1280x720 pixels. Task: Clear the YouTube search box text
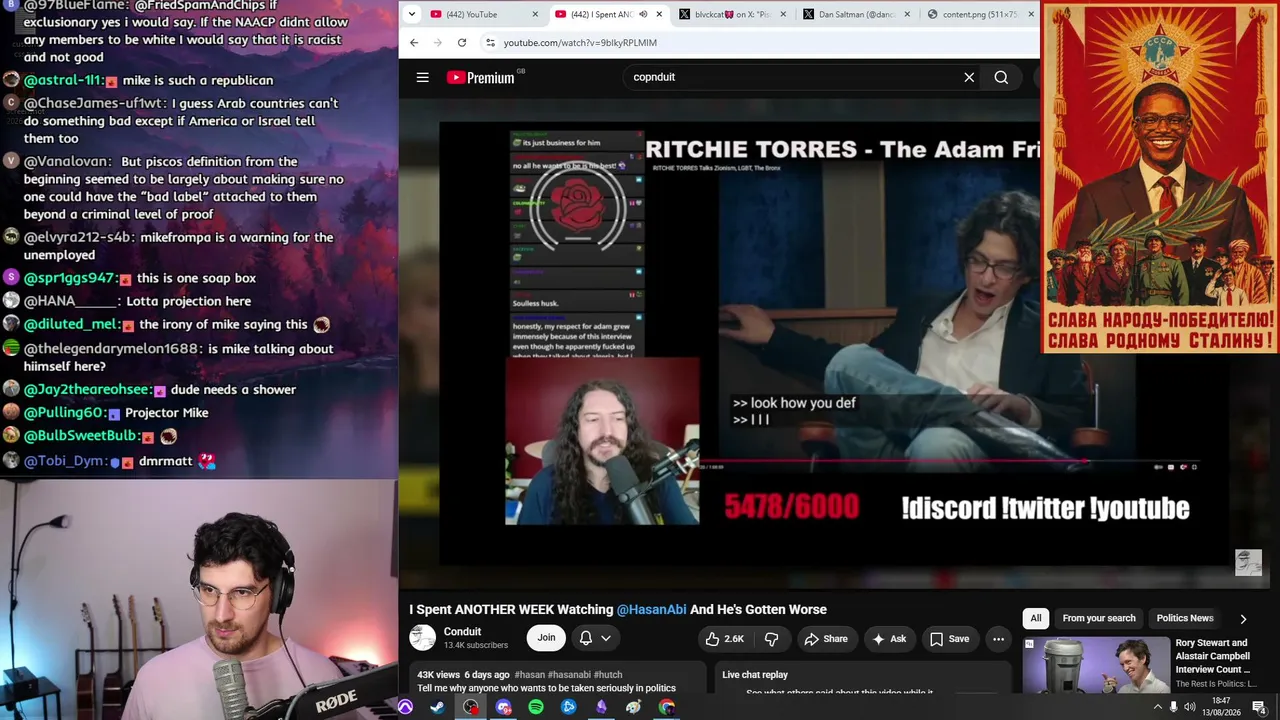969,77
